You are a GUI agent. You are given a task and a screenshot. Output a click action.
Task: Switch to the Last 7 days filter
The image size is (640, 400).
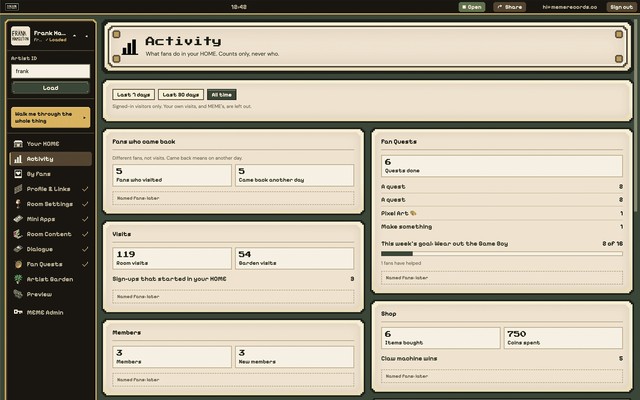[x=133, y=95]
